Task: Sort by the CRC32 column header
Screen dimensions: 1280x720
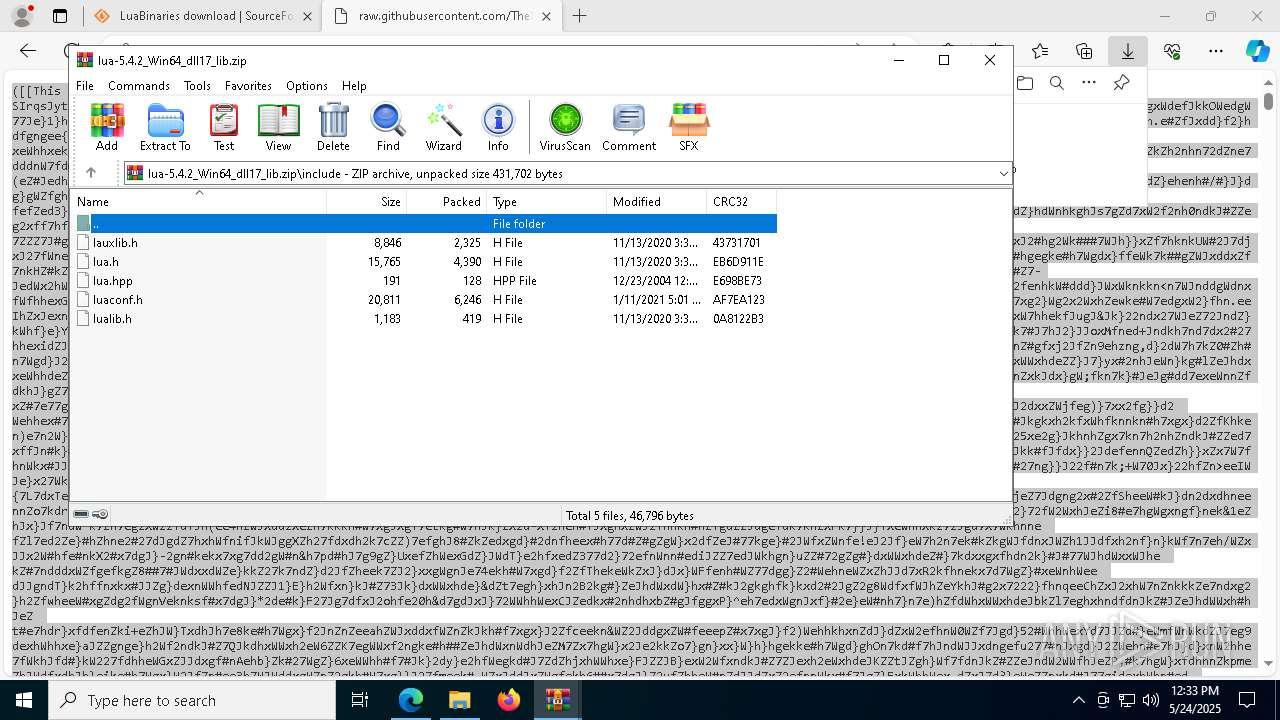Action: tap(741, 201)
